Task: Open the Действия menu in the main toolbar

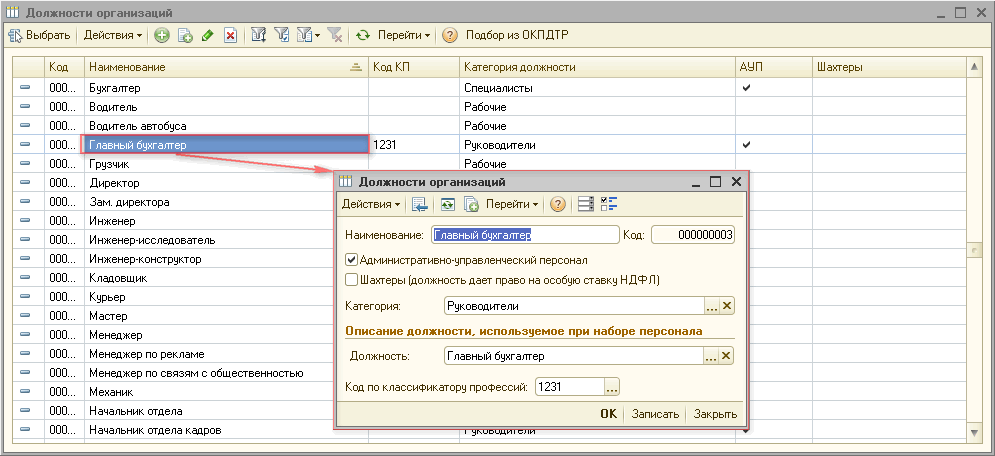Action: click(113, 36)
